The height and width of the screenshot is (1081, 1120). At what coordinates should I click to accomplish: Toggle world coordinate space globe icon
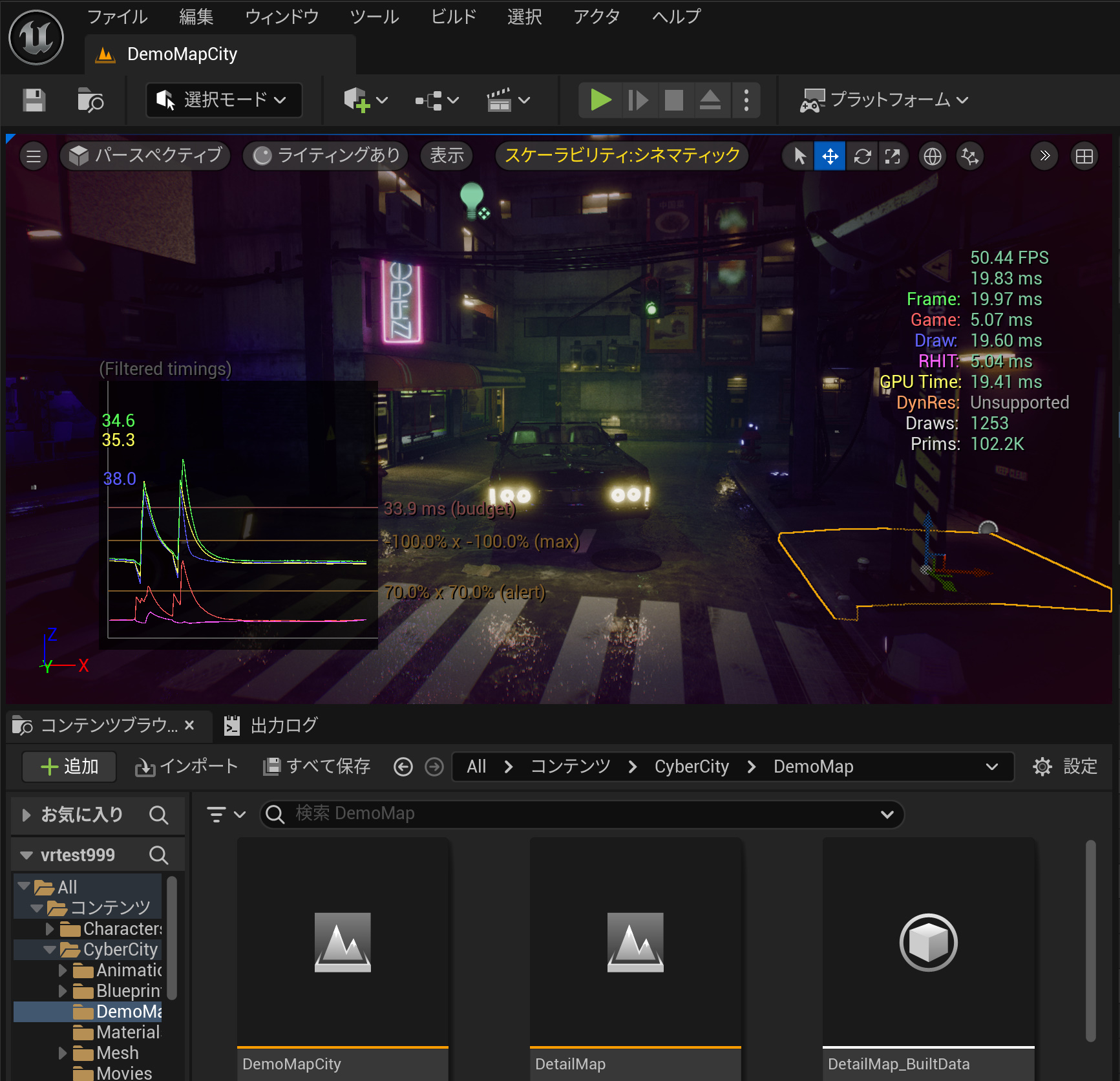click(932, 156)
